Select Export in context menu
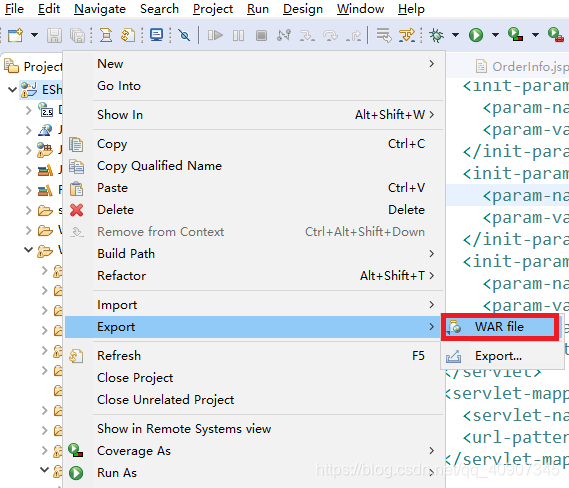Viewport: 569px width, 488px height. tap(254, 327)
